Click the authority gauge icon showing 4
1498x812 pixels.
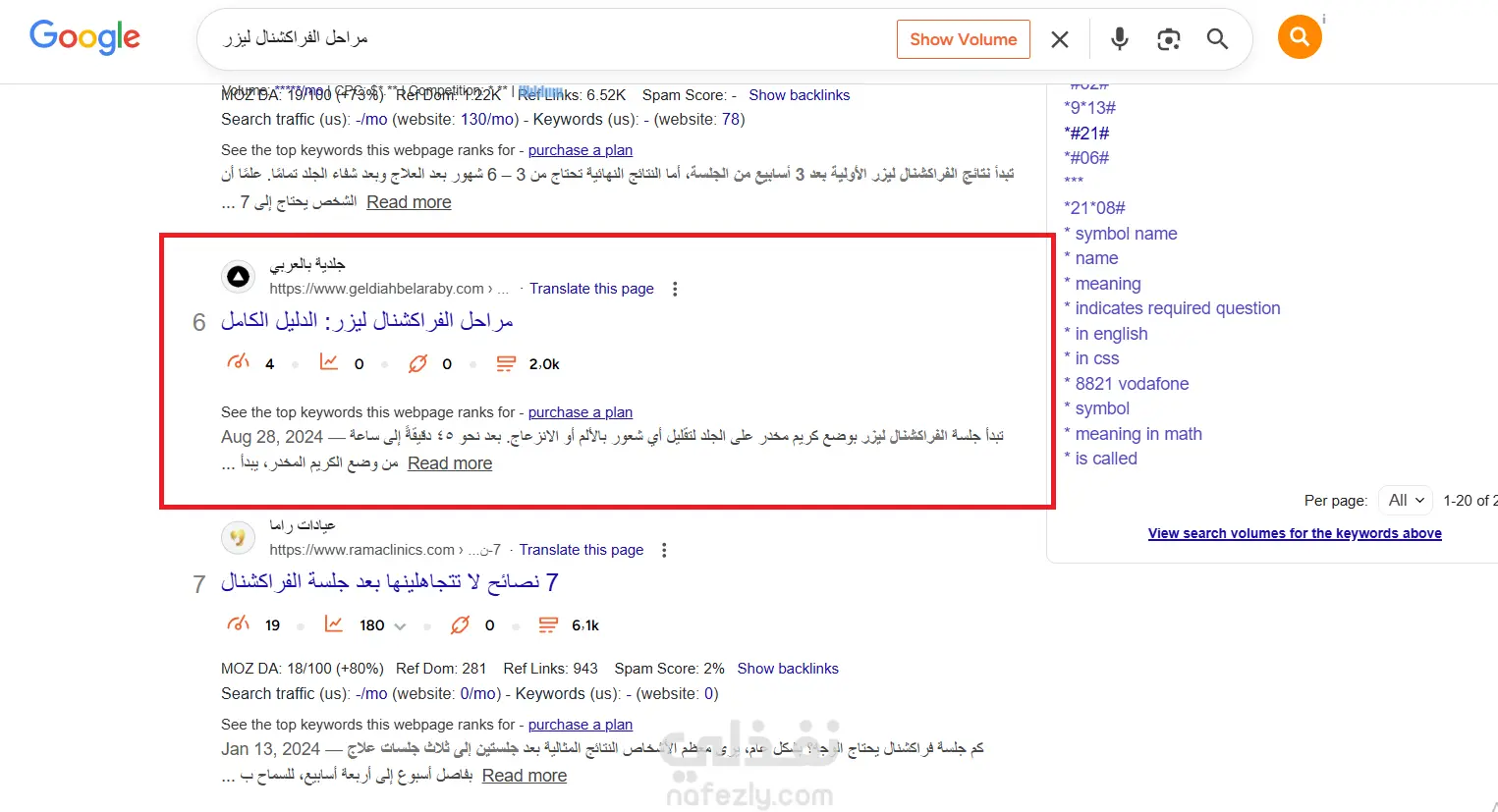tap(238, 363)
